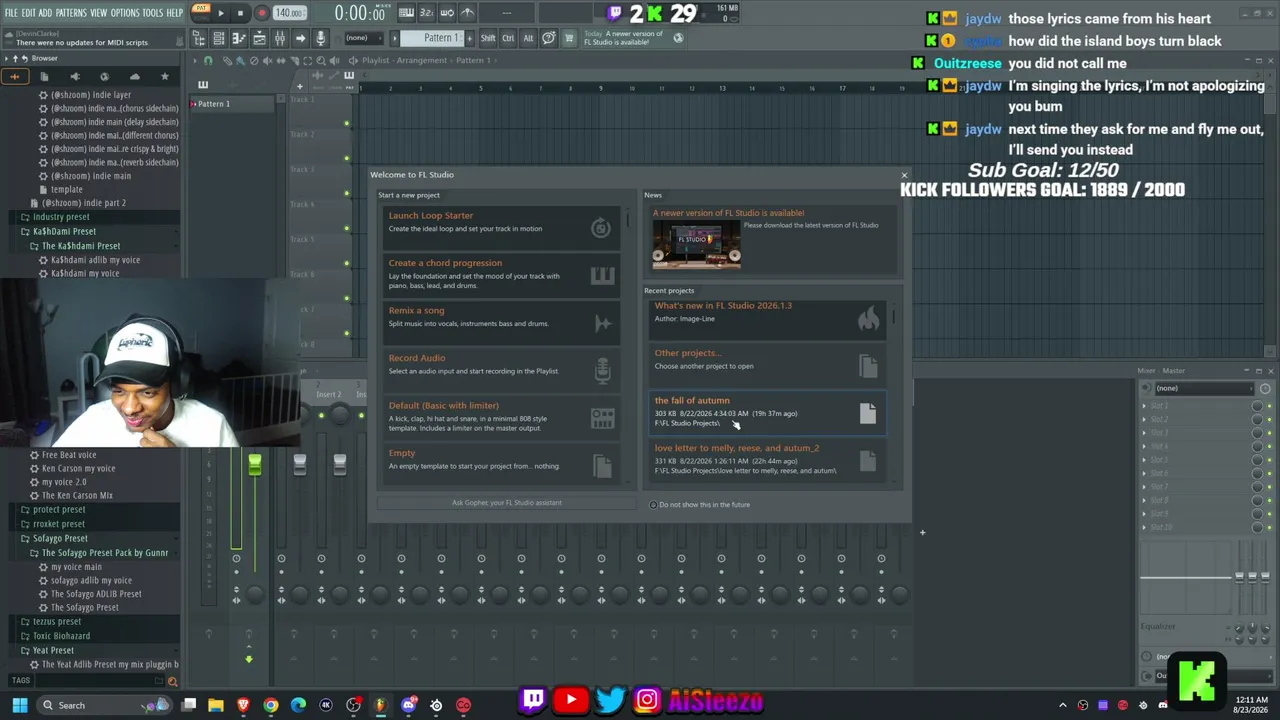1280x720 pixels.
Task: Open Microsoft Edge from the taskbar
Action: pos(298,705)
